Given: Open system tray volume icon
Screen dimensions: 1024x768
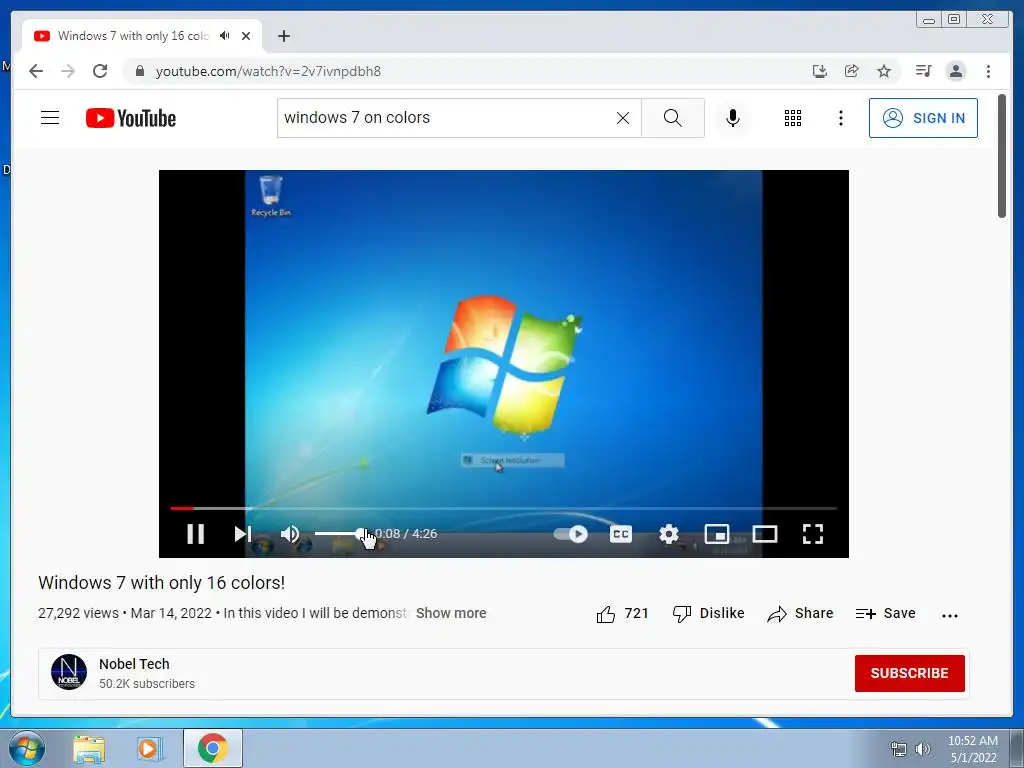Looking at the screenshot, I should 923,749.
